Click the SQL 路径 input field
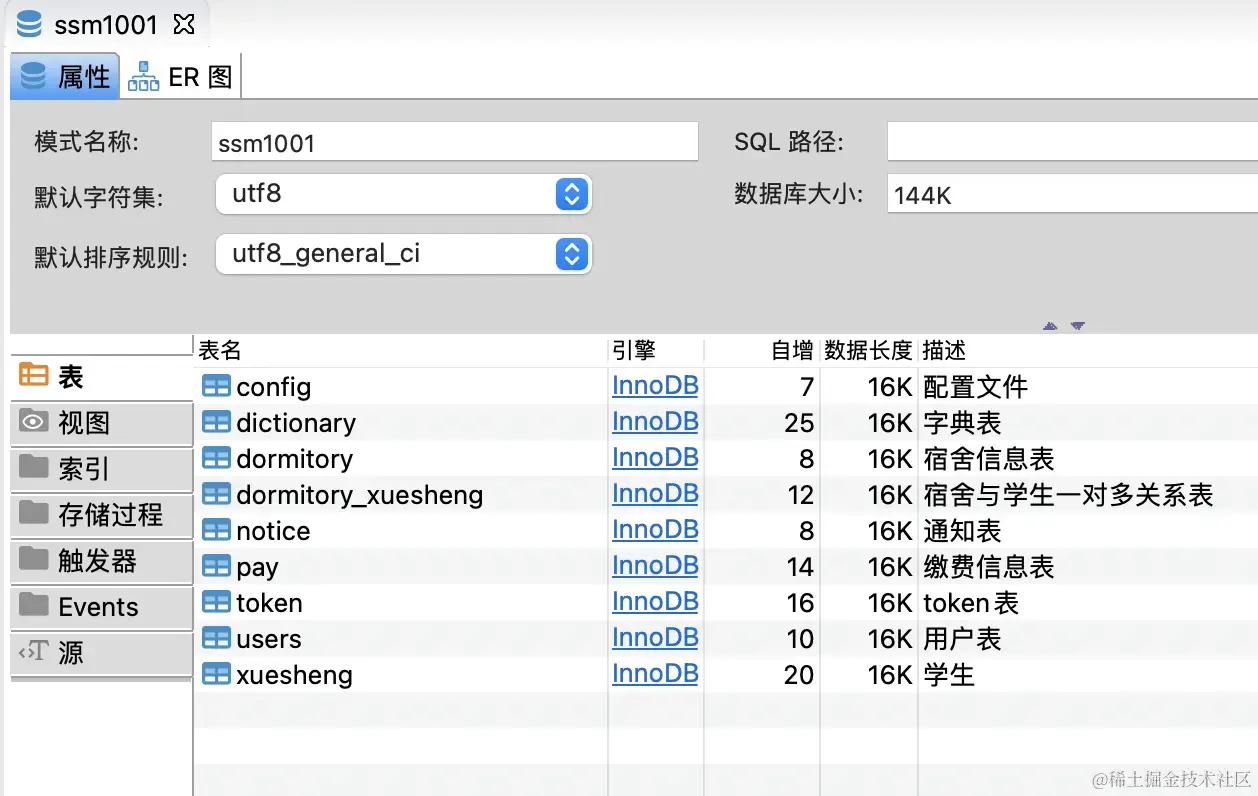This screenshot has height=796, width=1258. pos(1072,142)
